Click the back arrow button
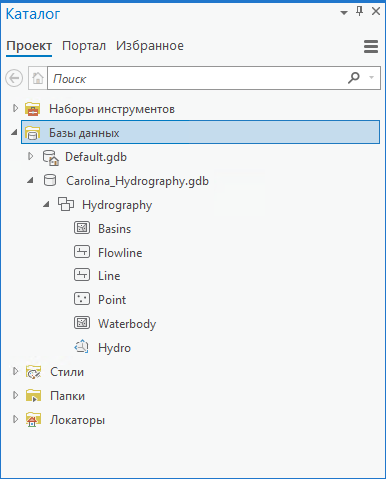386x479 pixels. [14, 78]
